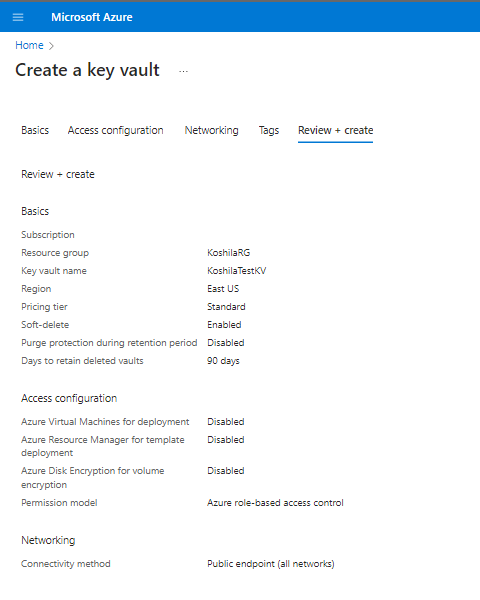Select the Review + create tab
The image size is (480, 600).
[335, 130]
